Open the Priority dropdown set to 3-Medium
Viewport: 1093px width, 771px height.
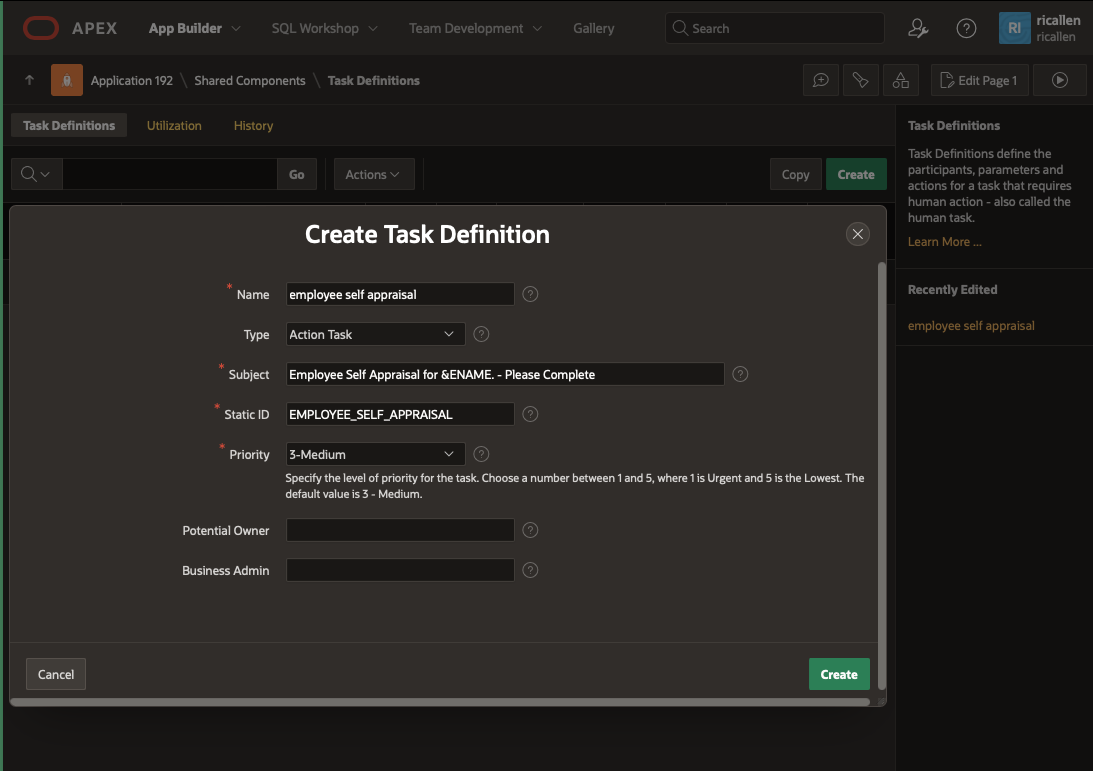[375, 454]
